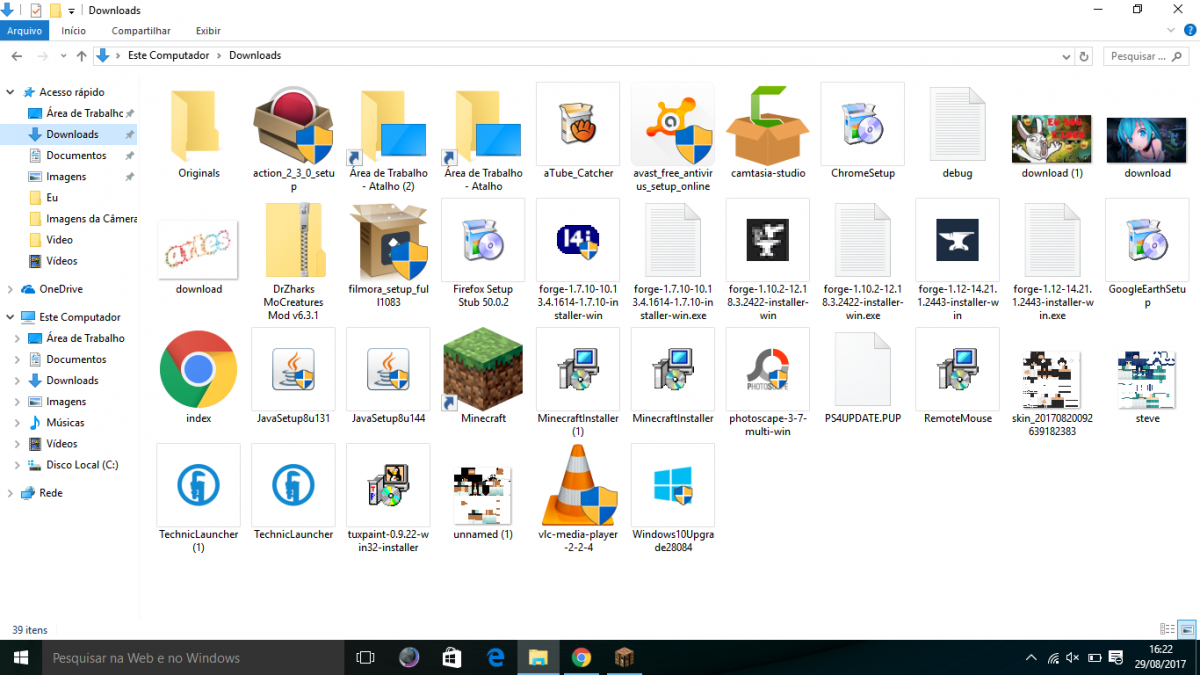Select the unnamed (1) image thumbnail
This screenshot has height=675, width=1200.
coord(483,496)
